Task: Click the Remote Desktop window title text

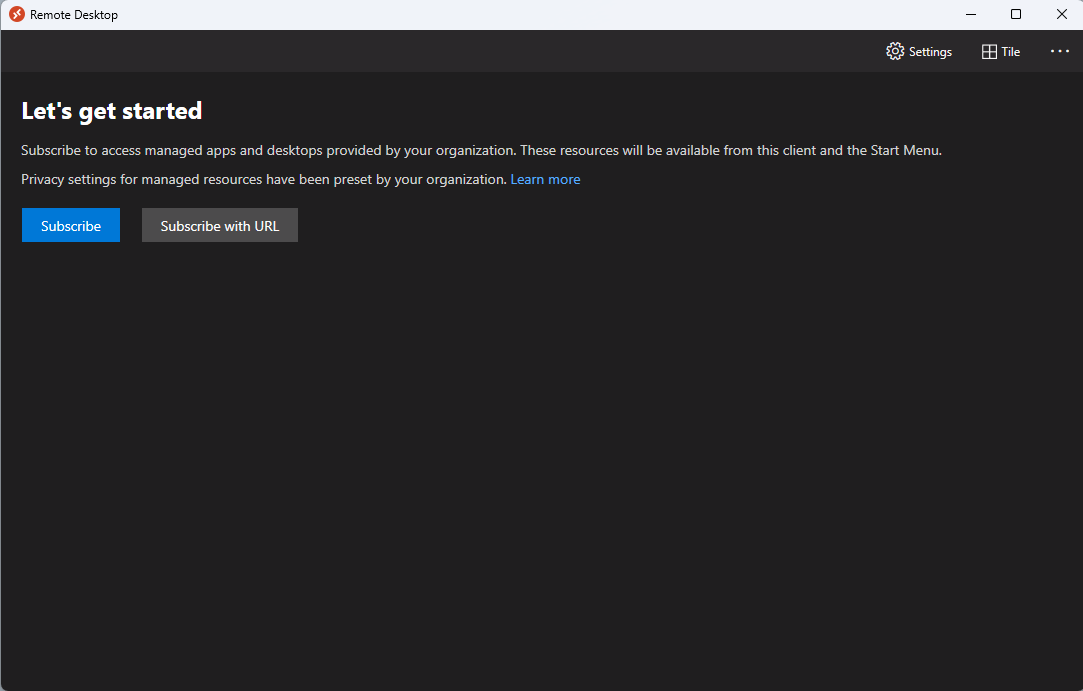Action: coord(74,15)
